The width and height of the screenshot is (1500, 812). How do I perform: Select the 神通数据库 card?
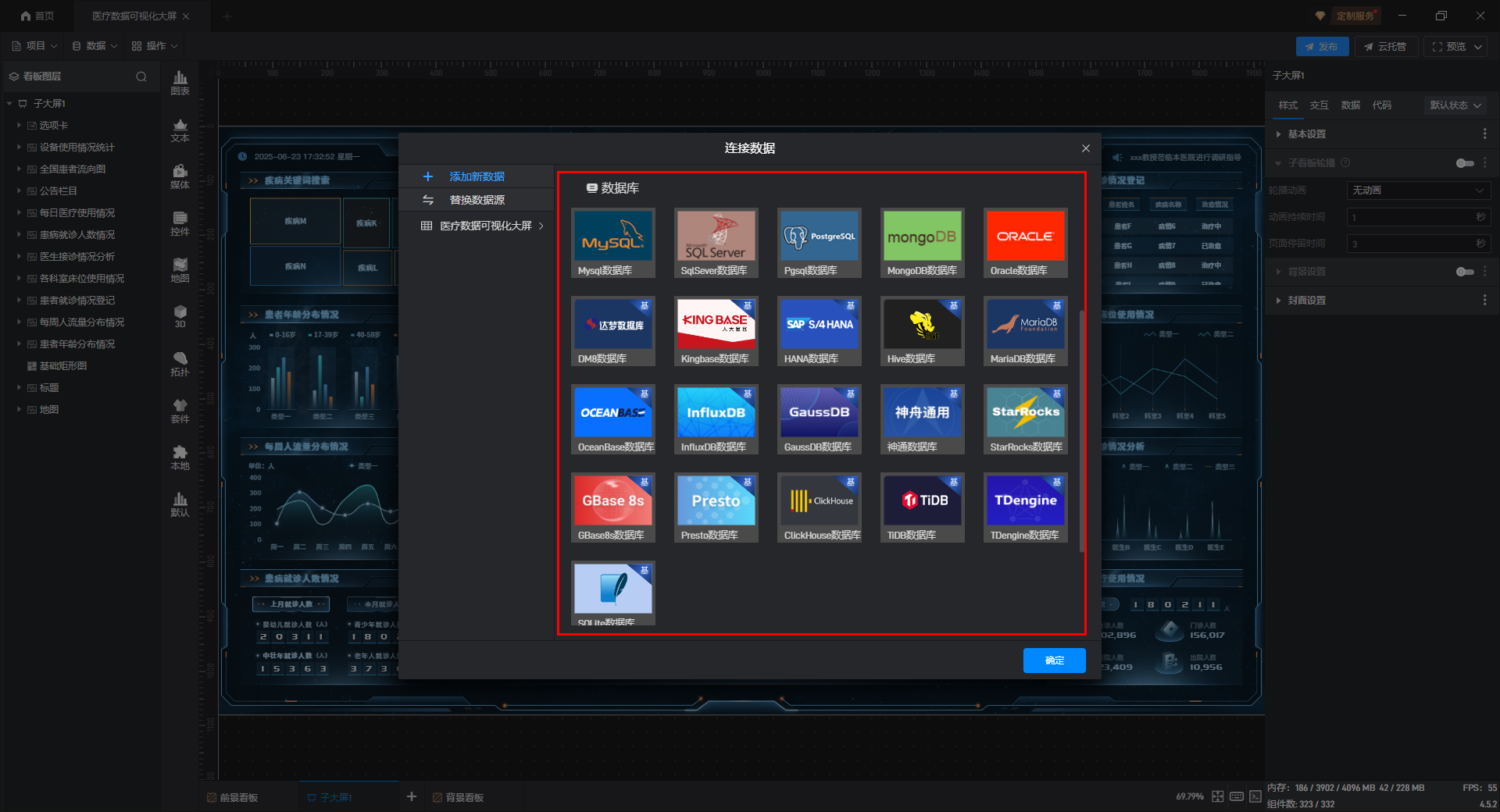923,419
